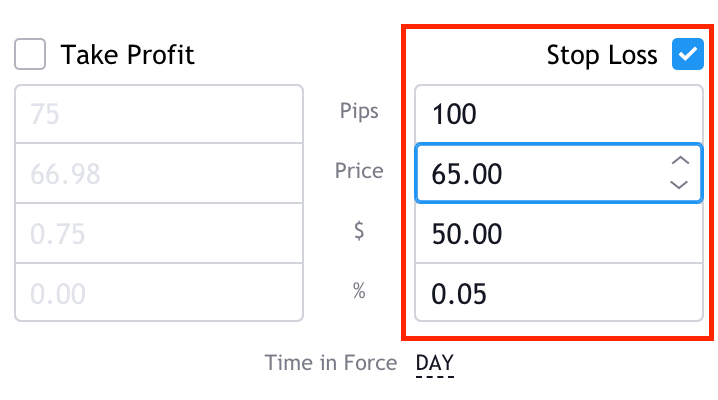This screenshot has width=718, height=400.
Task: Click the Take Profit label text
Action: pyautogui.click(x=127, y=55)
